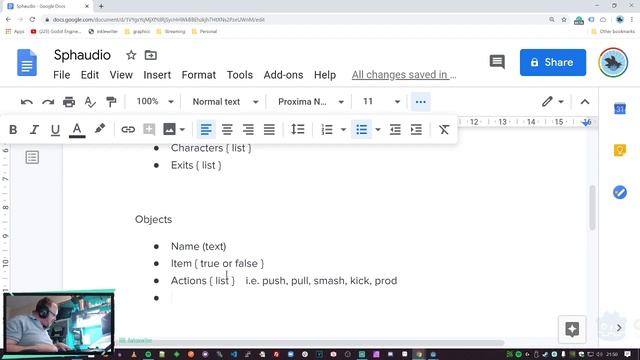
Task: Open the 100% zoom dropdown
Action: point(155,102)
